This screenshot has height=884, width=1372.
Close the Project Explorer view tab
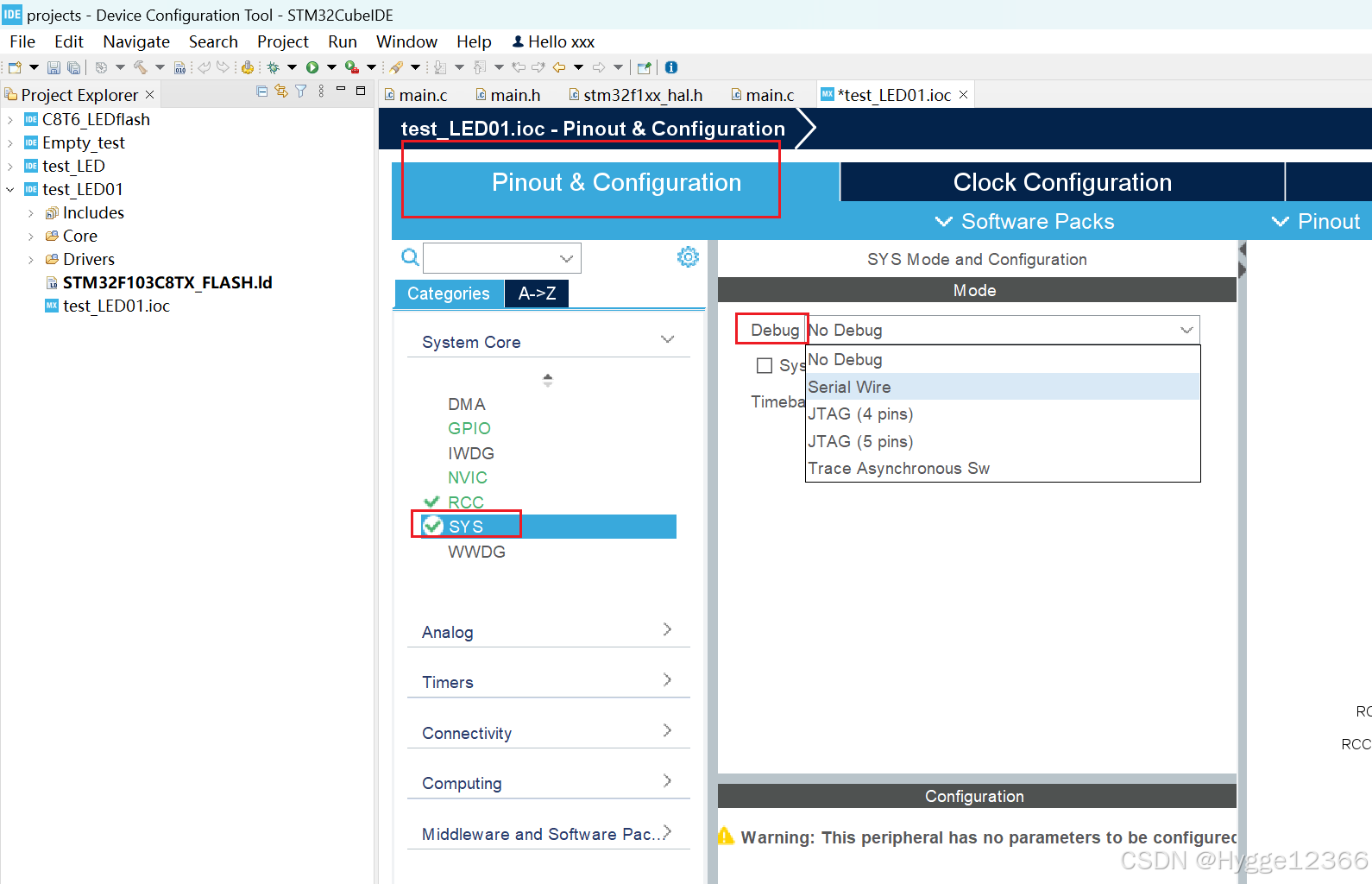149,94
